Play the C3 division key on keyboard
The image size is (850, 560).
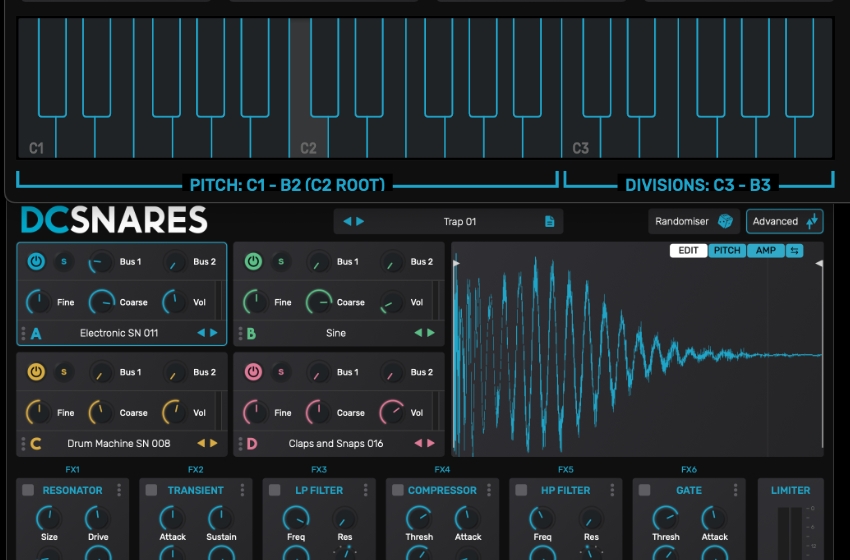[x=581, y=138]
